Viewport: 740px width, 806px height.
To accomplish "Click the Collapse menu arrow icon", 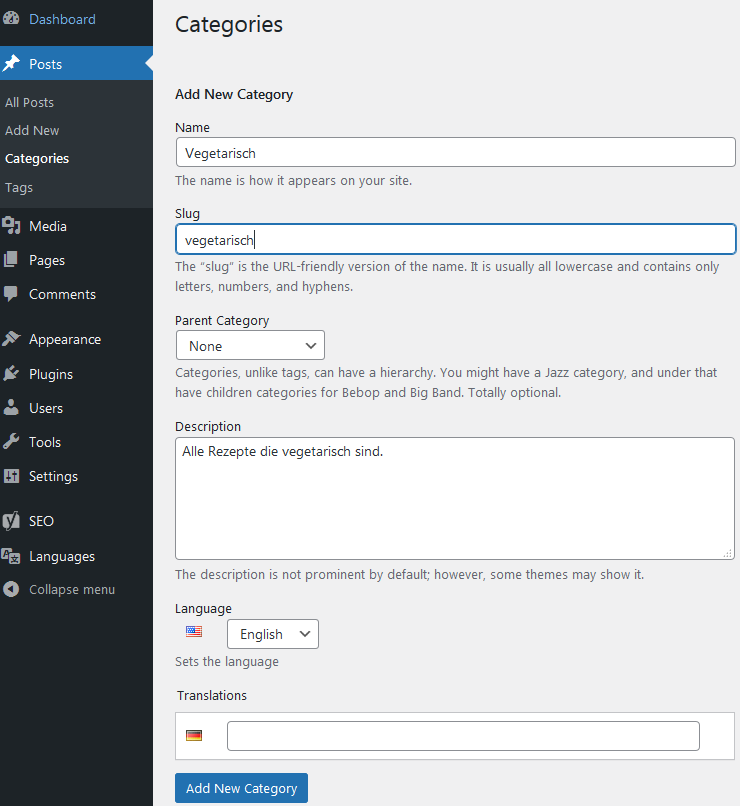I will point(11,589).
